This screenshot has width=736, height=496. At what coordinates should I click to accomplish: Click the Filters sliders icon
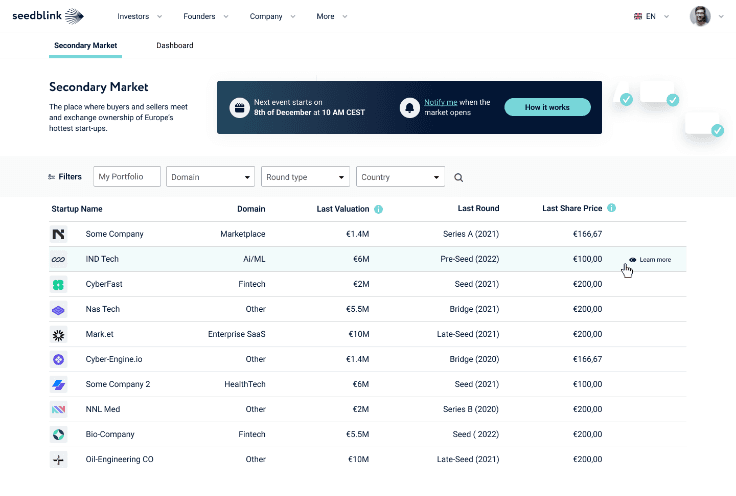click(x=52, y=177)
